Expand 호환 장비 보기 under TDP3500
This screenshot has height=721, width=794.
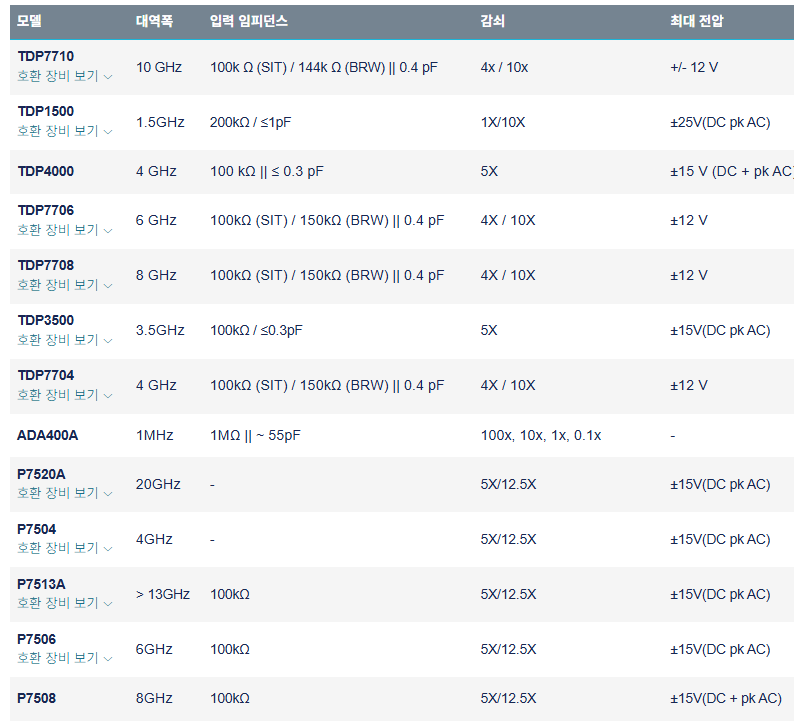[64, 340]
